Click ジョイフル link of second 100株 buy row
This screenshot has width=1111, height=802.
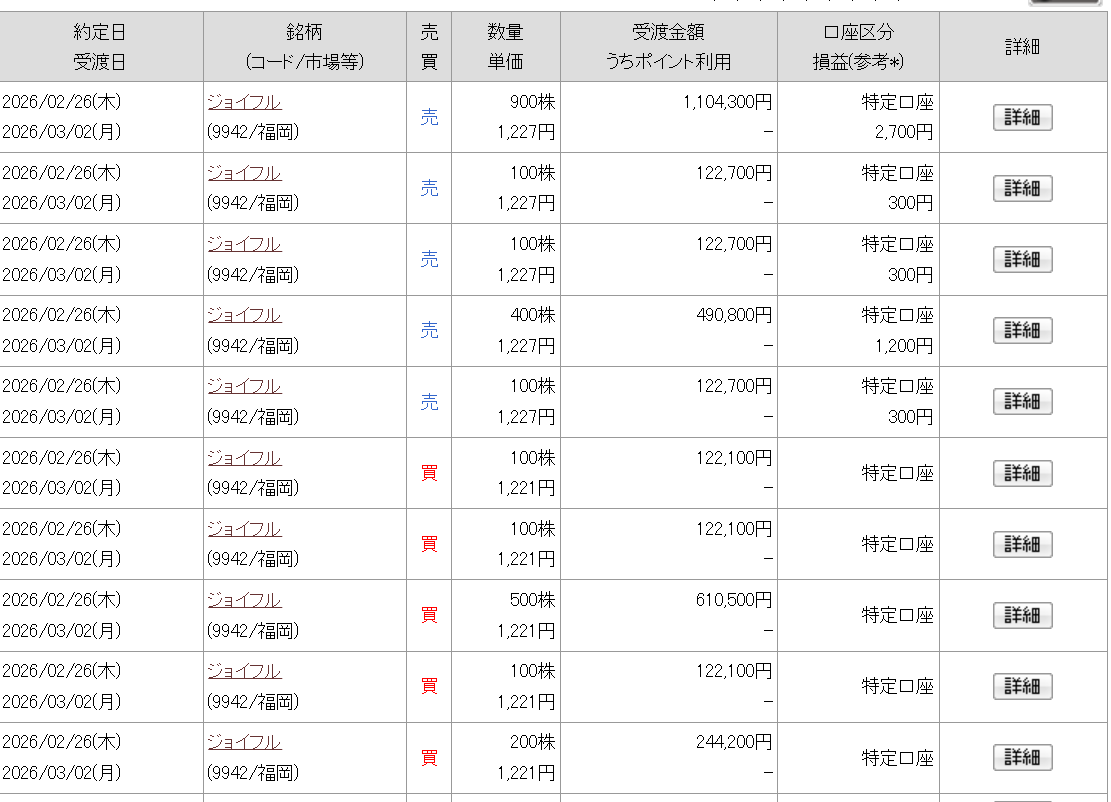244,529
